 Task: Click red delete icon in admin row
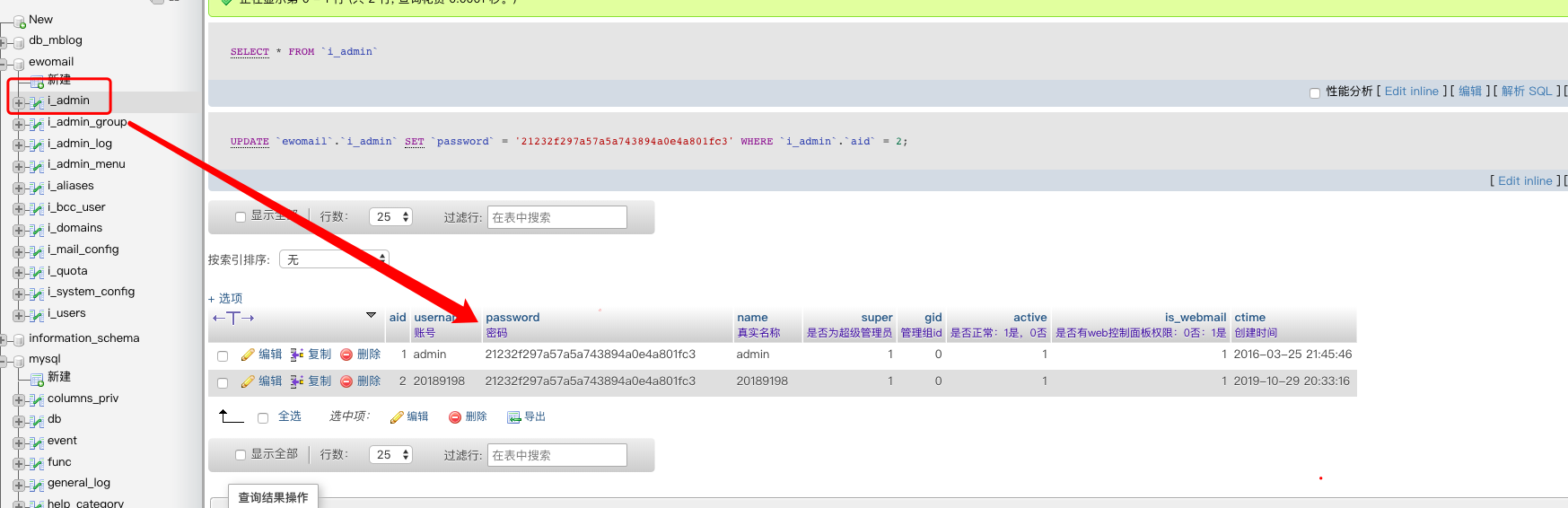point(346,355)
